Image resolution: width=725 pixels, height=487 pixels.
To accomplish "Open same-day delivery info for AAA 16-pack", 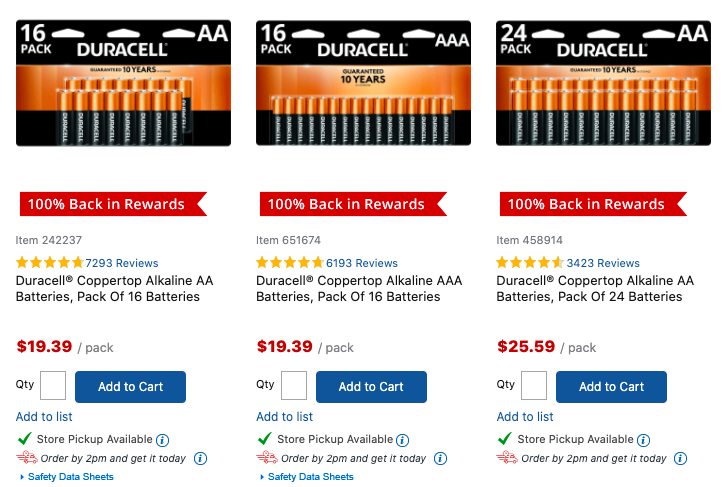I will (x=440, y=459).
